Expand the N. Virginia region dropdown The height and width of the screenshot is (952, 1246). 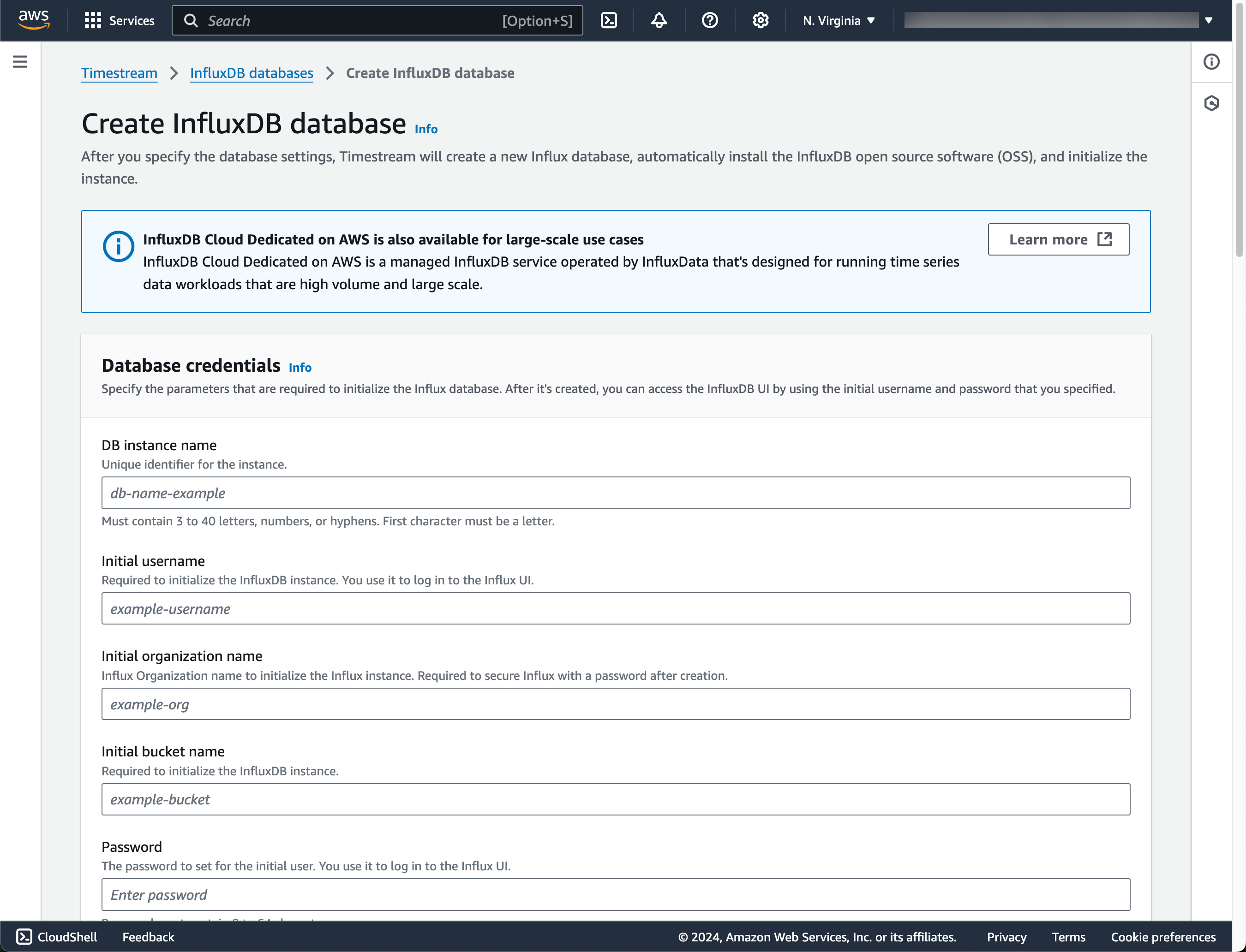839,20
